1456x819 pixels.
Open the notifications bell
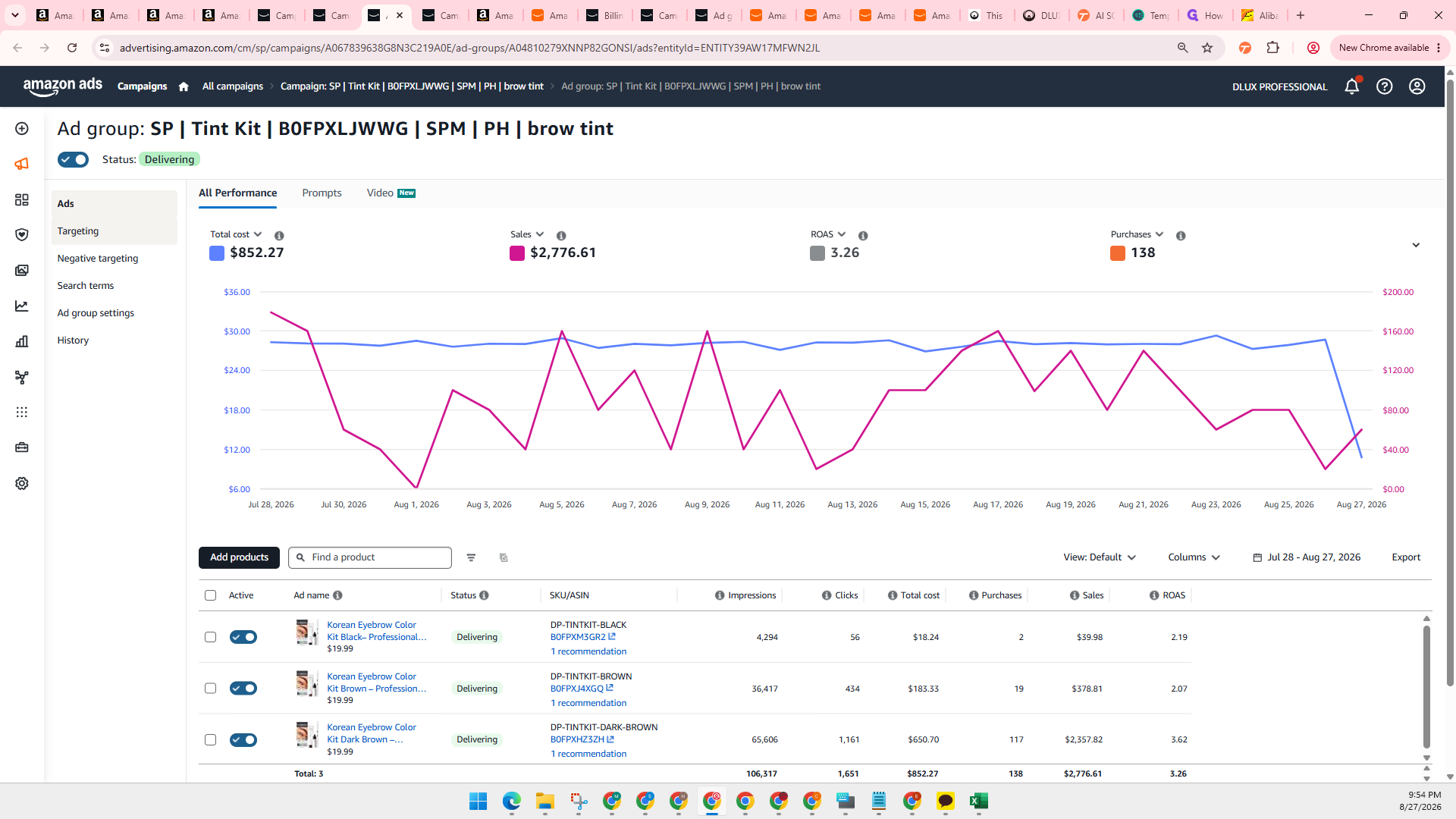tap(1351, 86)
